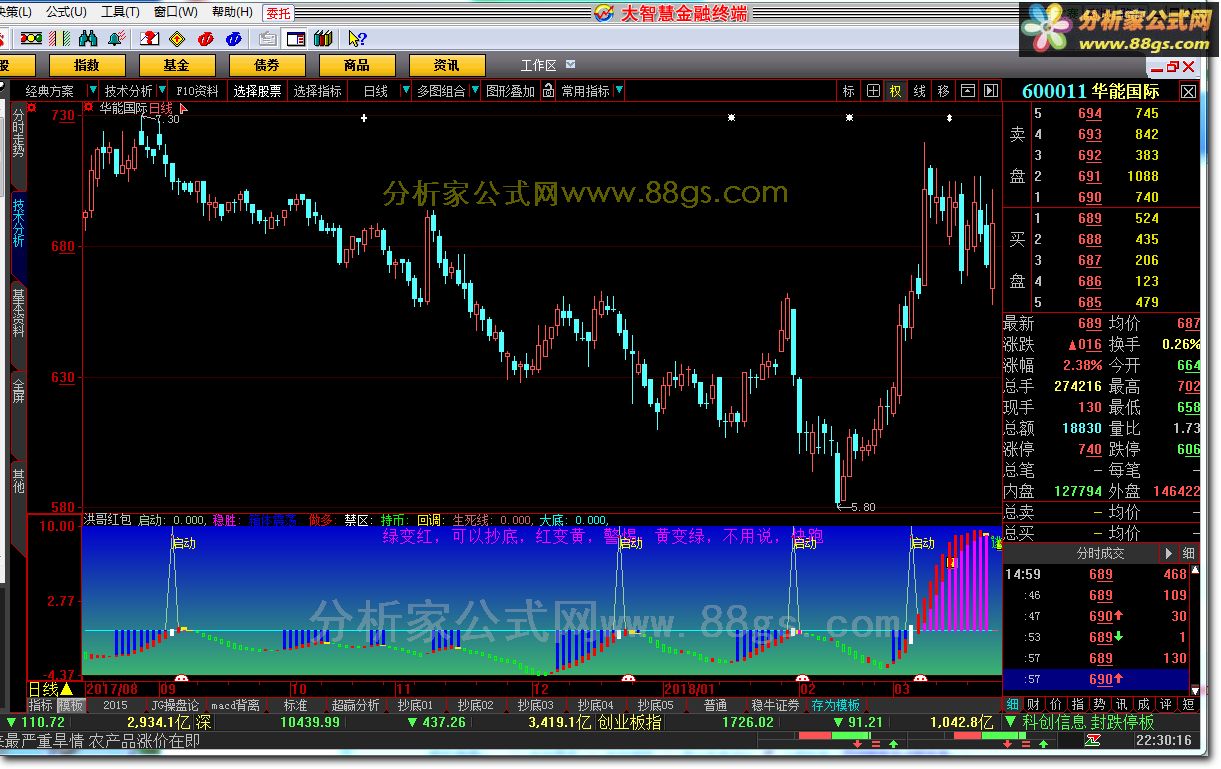This screenshot has width=1221, height=769.
Task: Click the red question-mark chart icon
Action: pyautogui.click(x=149, y=39)
